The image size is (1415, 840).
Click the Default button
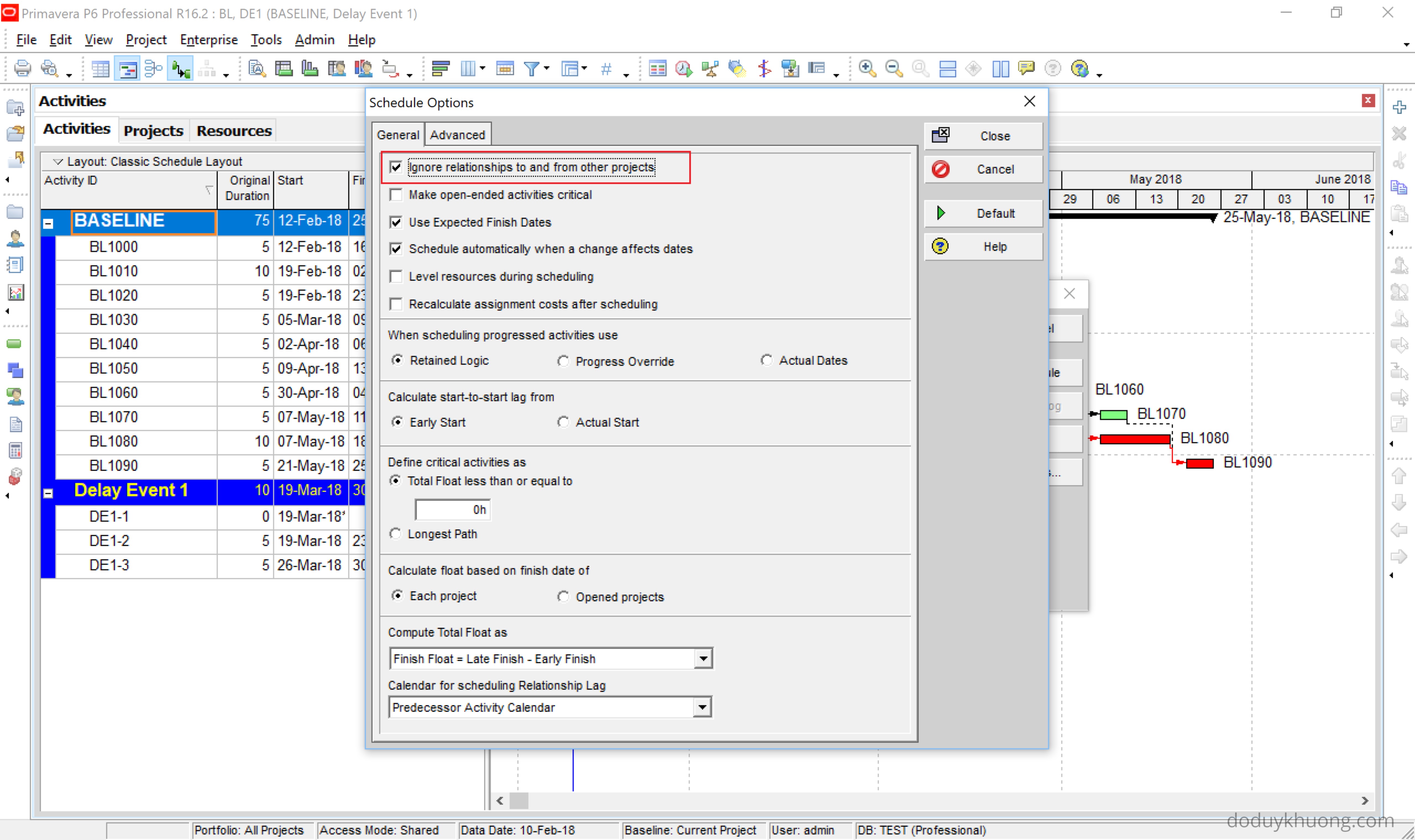tap(983, 213)
